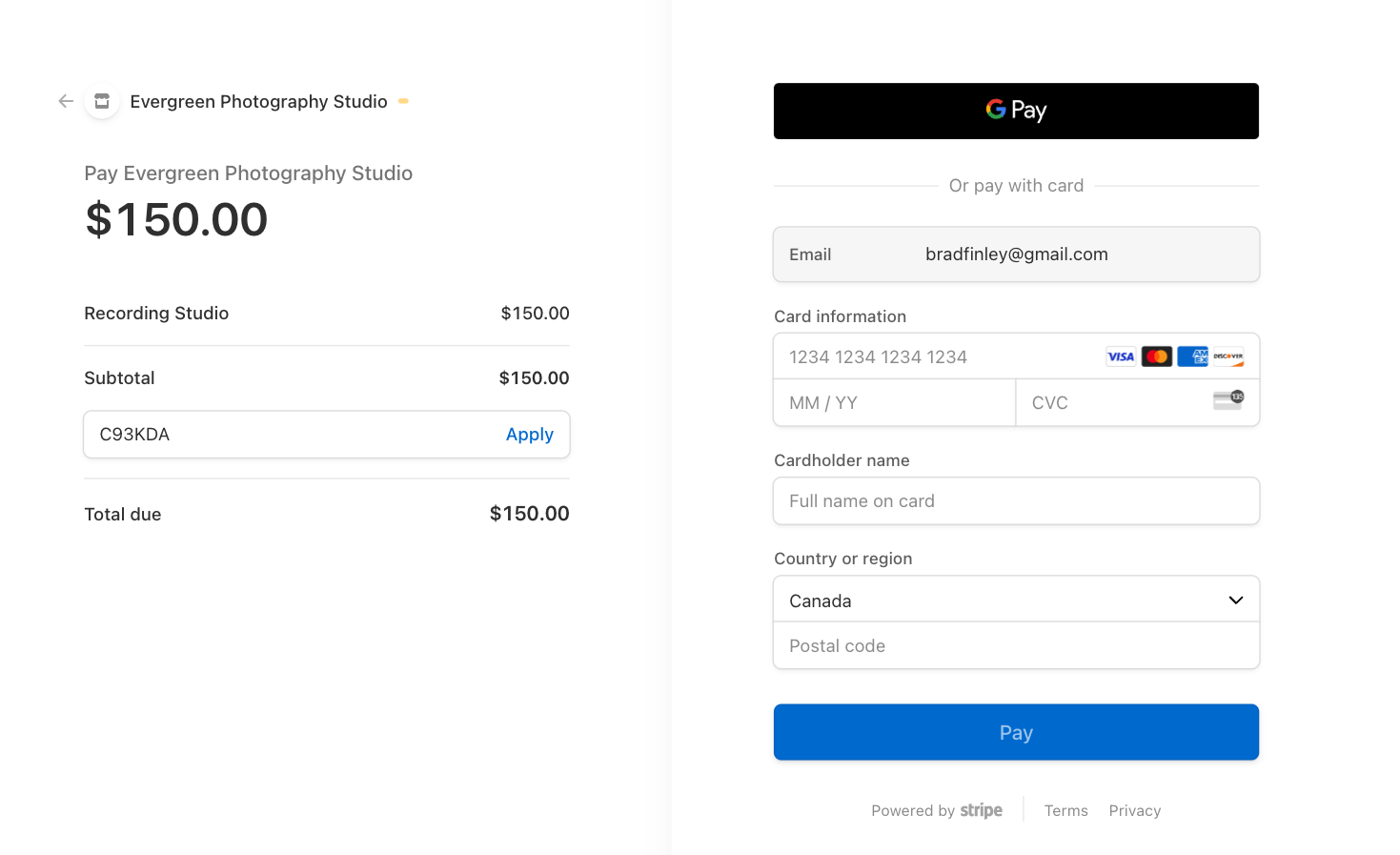Screen dimensions: 1400x855
Task: Click the Terms menu item
Action: (x=1065, y=810)
